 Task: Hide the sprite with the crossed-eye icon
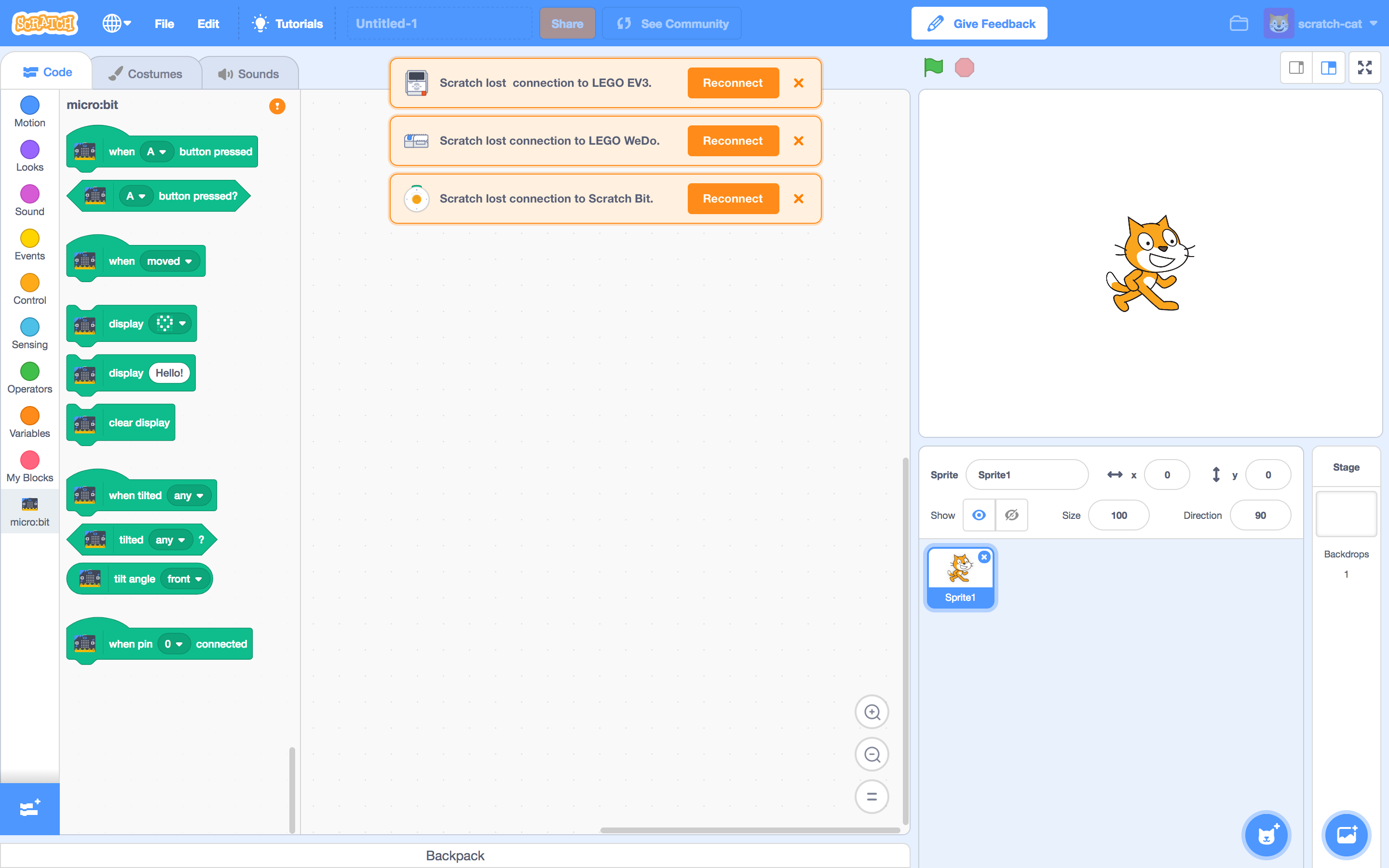(1011, 515)
